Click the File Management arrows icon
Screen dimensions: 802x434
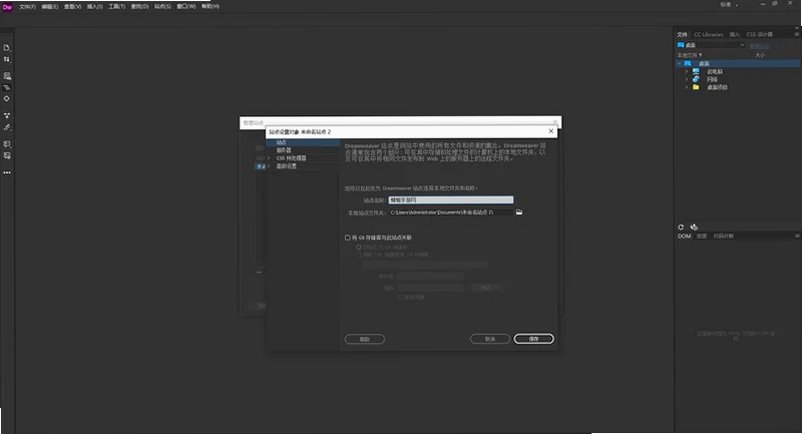pos(7,59)
